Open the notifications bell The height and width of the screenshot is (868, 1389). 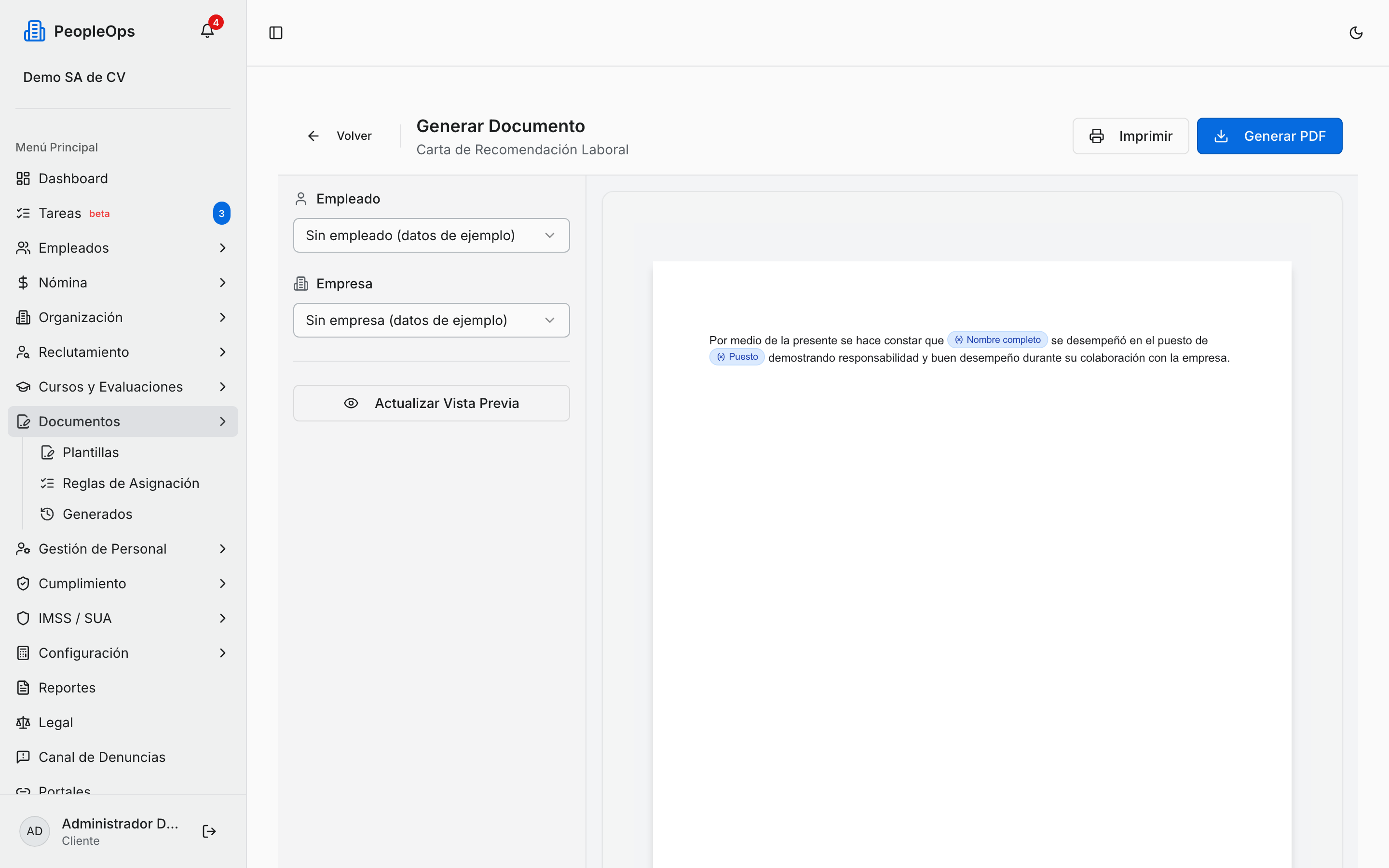tap(207, 31)
